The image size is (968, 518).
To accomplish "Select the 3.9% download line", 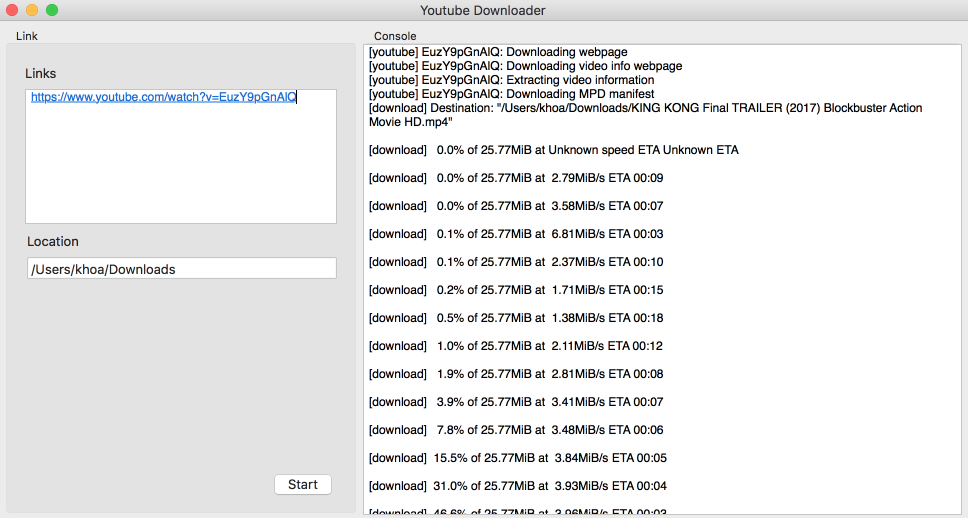I will (x=515, y=402).
